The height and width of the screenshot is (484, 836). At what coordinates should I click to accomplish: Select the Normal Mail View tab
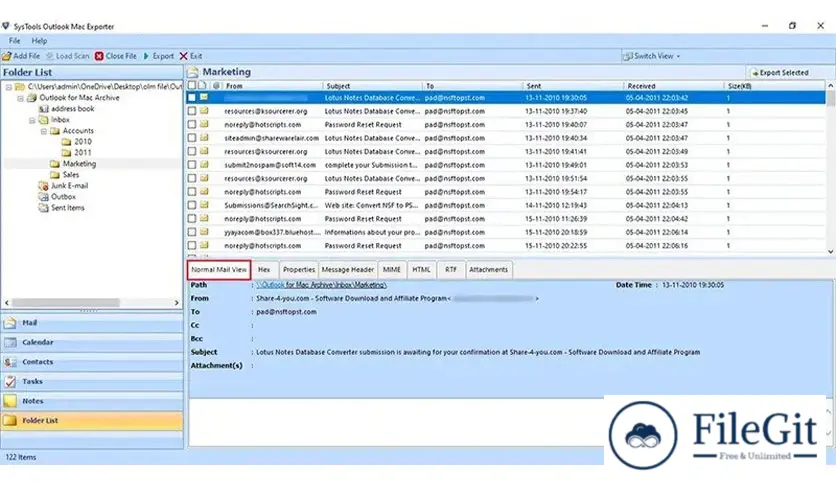tap(219, 270)
